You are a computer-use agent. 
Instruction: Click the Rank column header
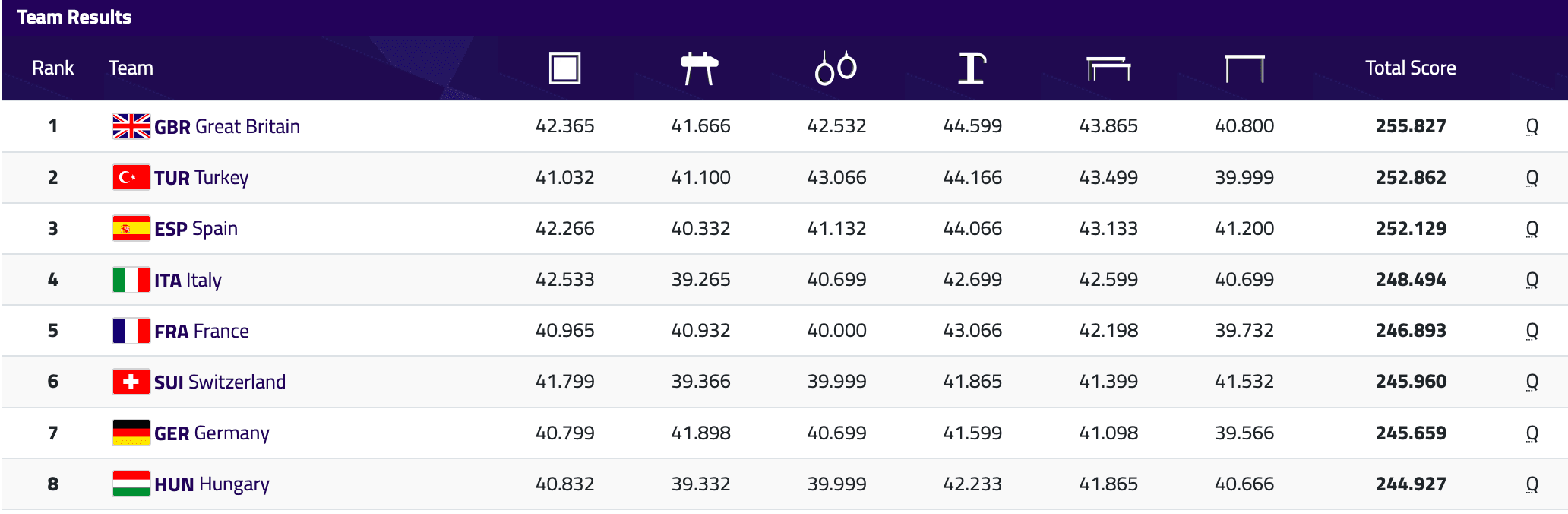point(52,68)
